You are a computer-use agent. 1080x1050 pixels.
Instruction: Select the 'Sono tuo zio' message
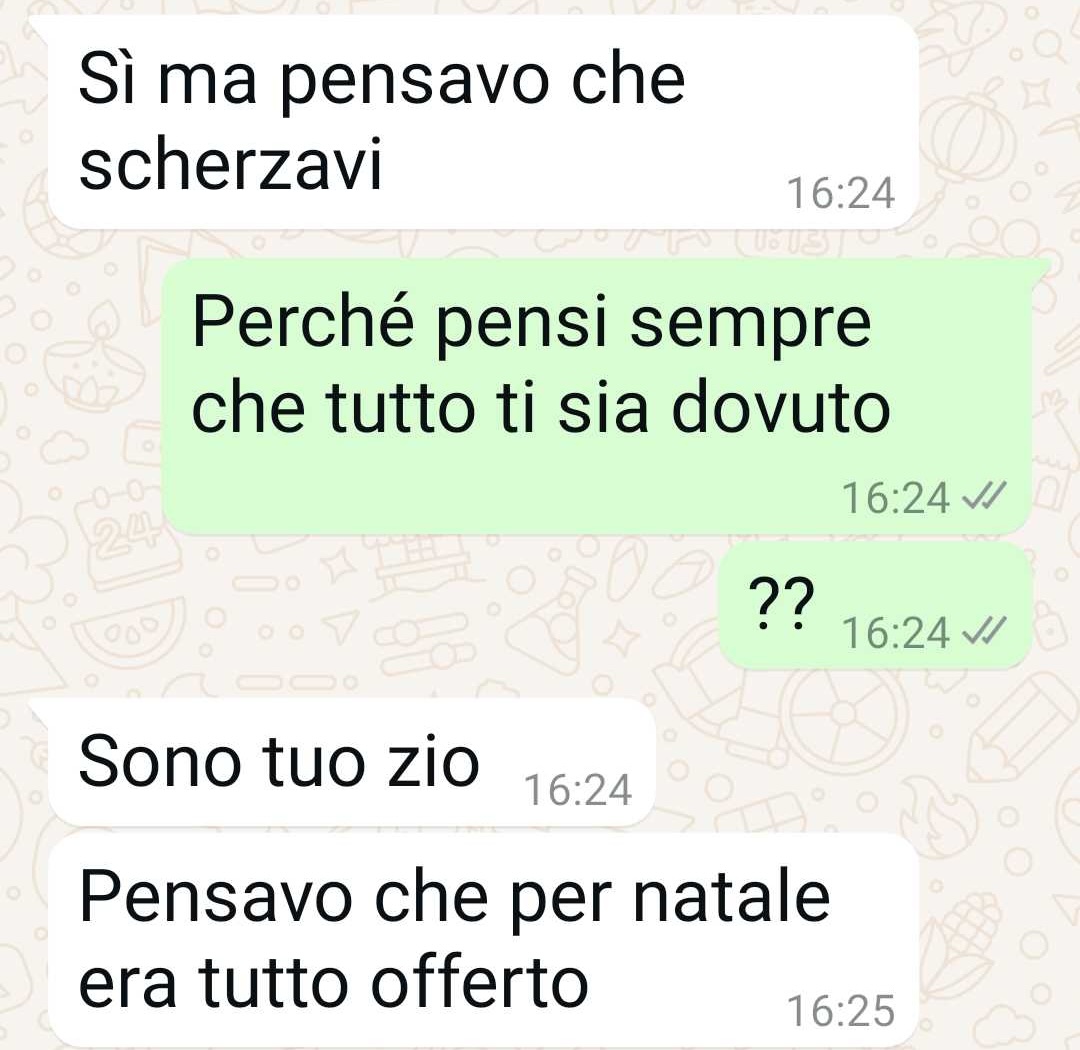point(351,762)
